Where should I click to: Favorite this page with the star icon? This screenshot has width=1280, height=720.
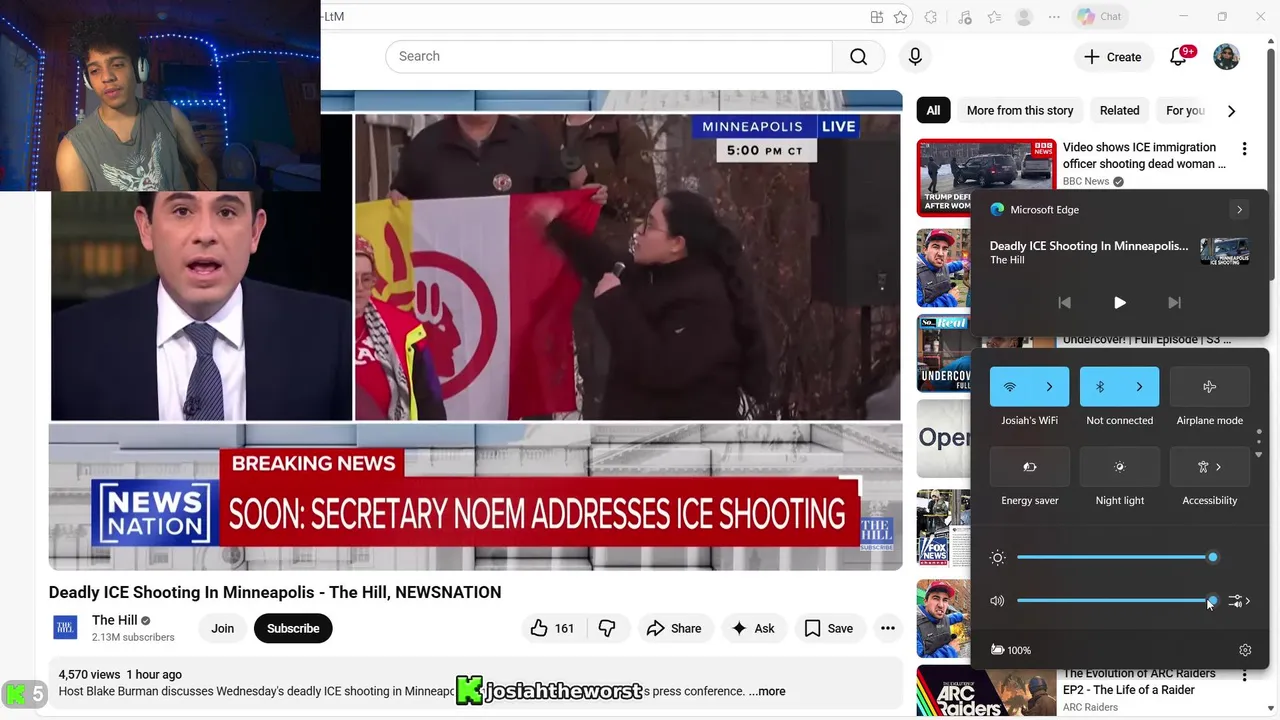point(900,17)
